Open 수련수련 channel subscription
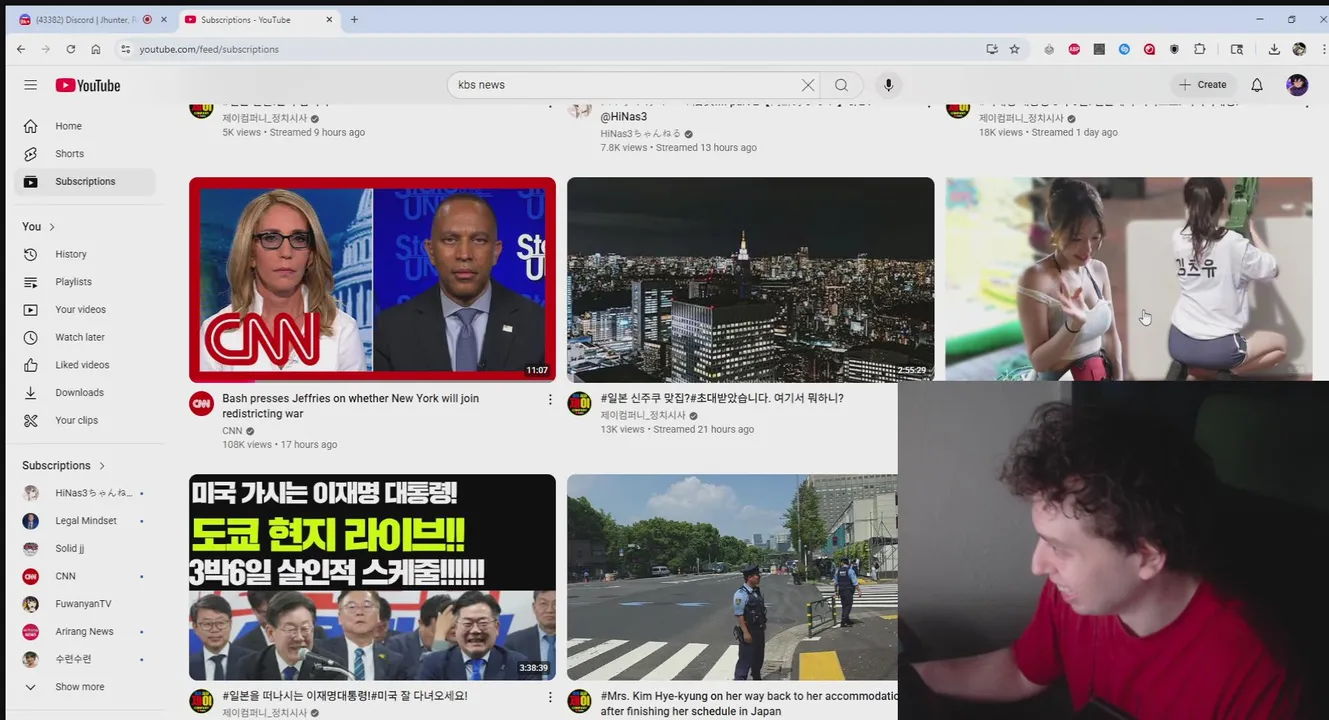Viewport: 1329px width, 720px height. tap(85, 659)
